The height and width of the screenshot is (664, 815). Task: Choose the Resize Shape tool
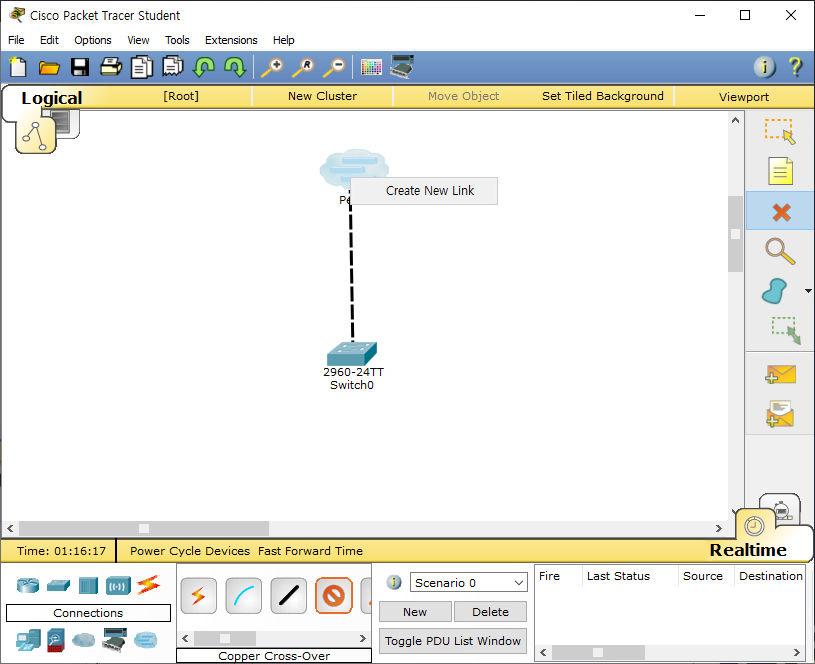click(x=786, y=331)
